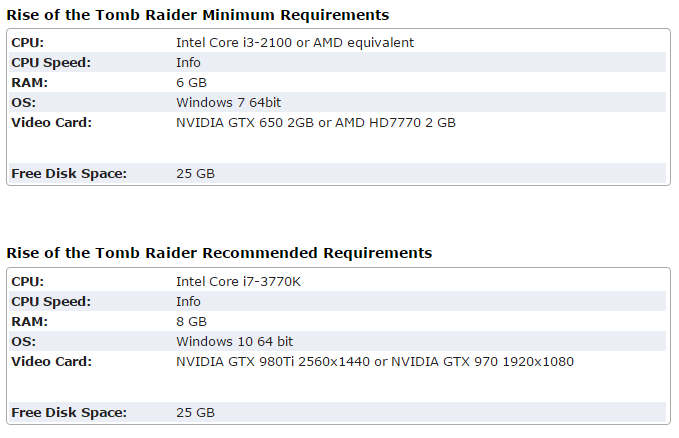The image size is (679, 438).
Task: Click NVIDIA GTX 980Ti video card text
Action: click(x=235, y=361)
